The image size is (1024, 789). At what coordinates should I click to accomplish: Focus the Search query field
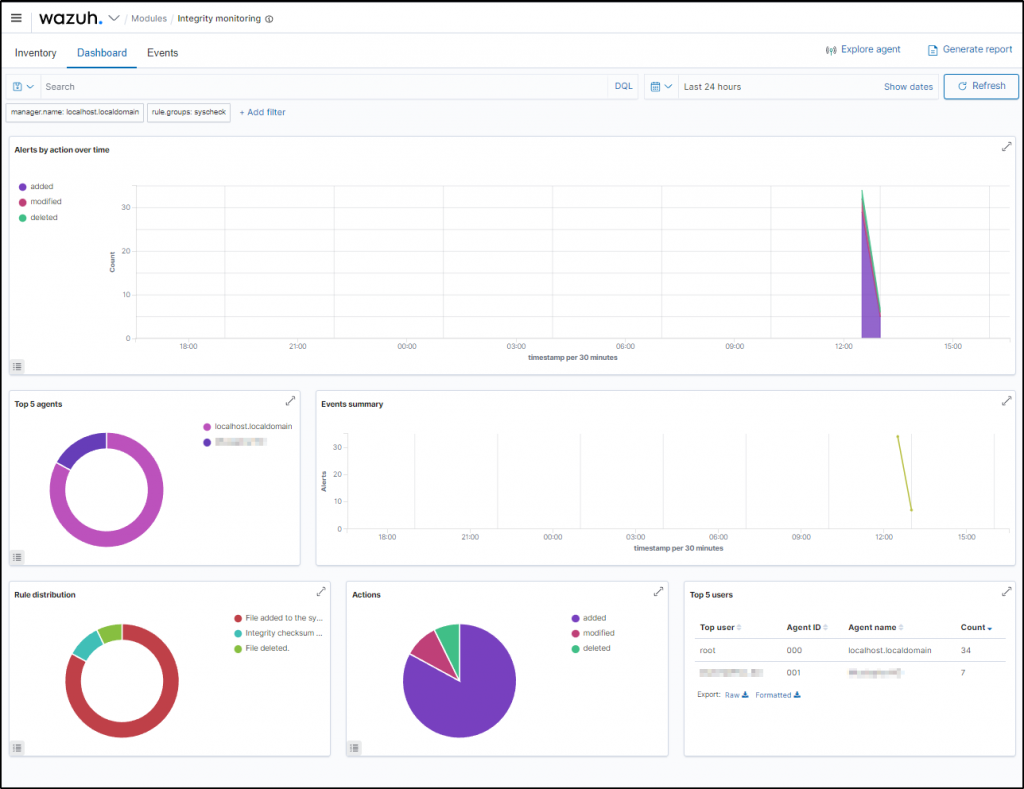325,87
